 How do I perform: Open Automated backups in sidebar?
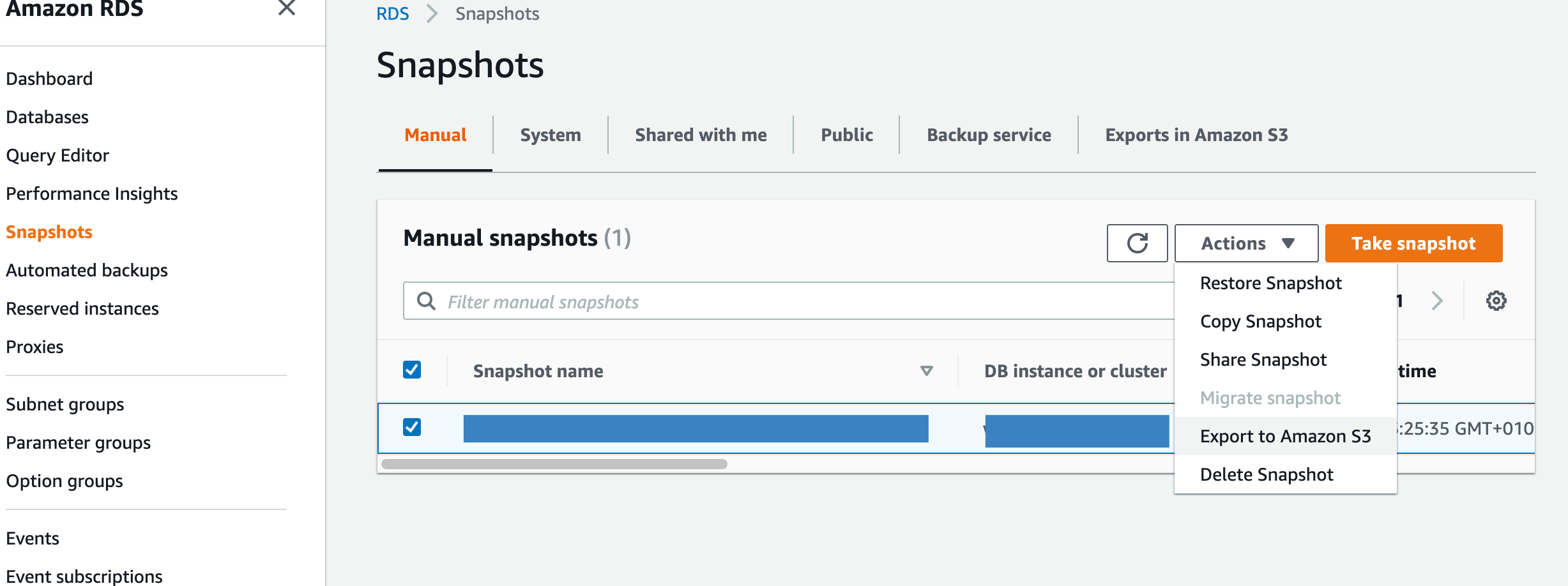coord(87,270)
